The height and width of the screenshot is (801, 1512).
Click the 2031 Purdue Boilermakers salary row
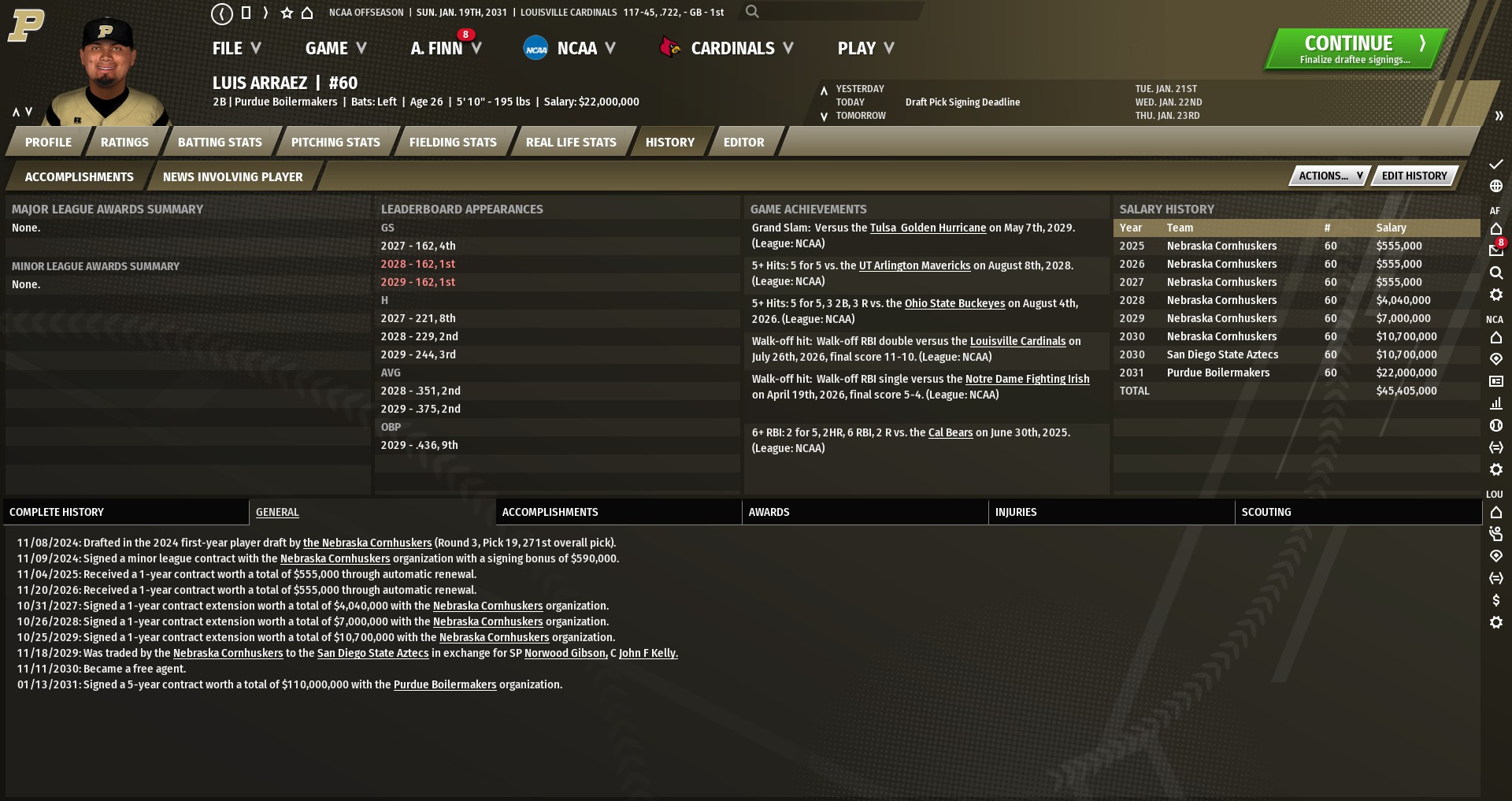[1296, 373]
